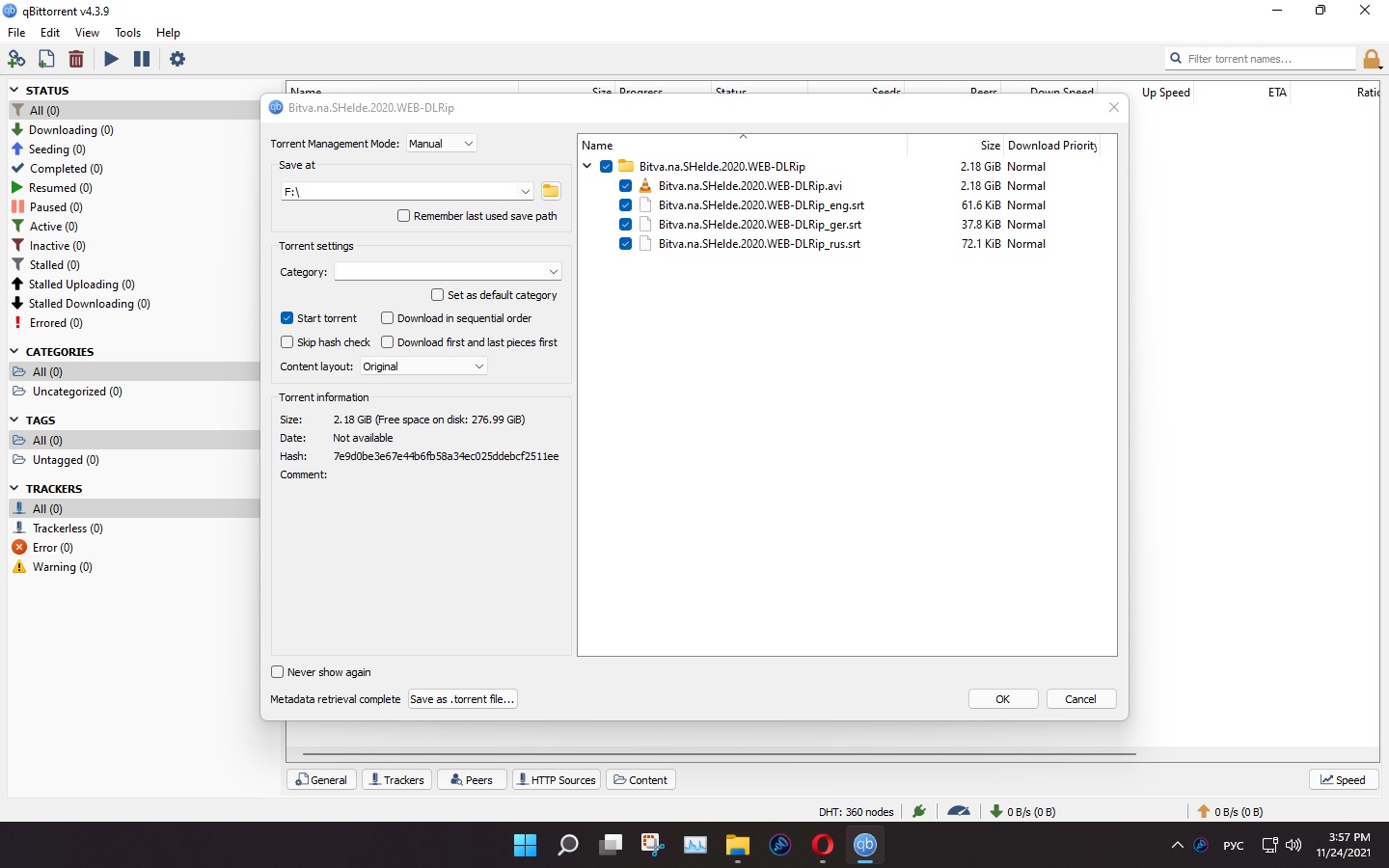
Task: Click the Resume play toolbar icon
Action: (x=112, y=59)
